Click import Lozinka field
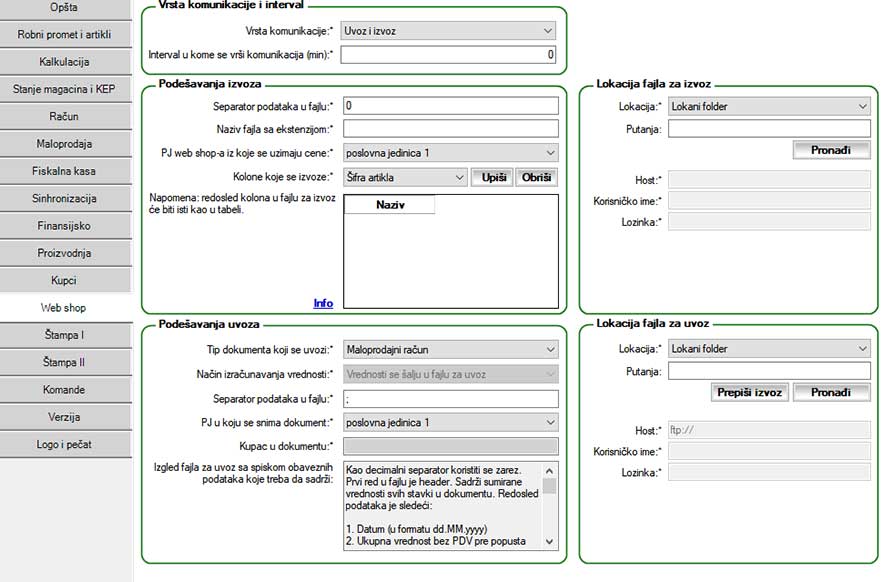The width and height of the screenshot is (892, 582). tap(769, 472)
